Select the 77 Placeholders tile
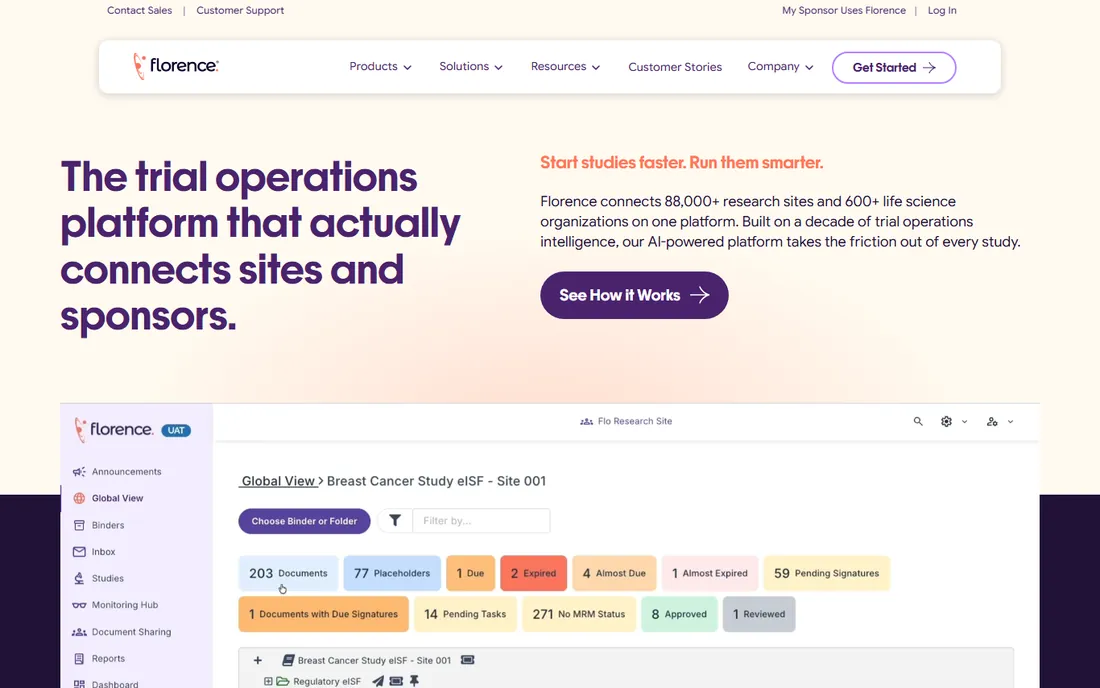1100x688 pixels. pos(392,573)
